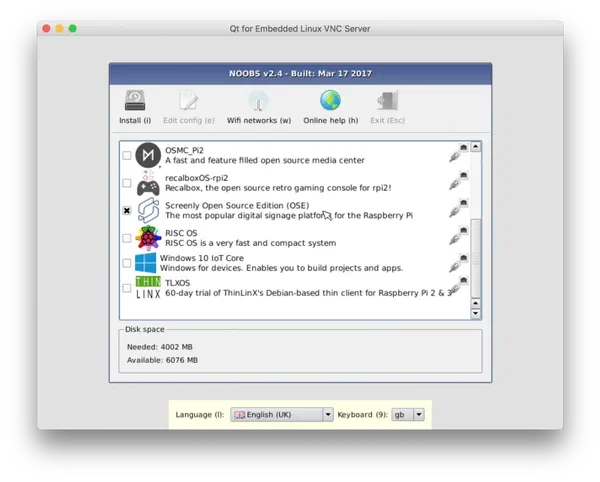Select the Windows 10 IoT Core entry

281,263
